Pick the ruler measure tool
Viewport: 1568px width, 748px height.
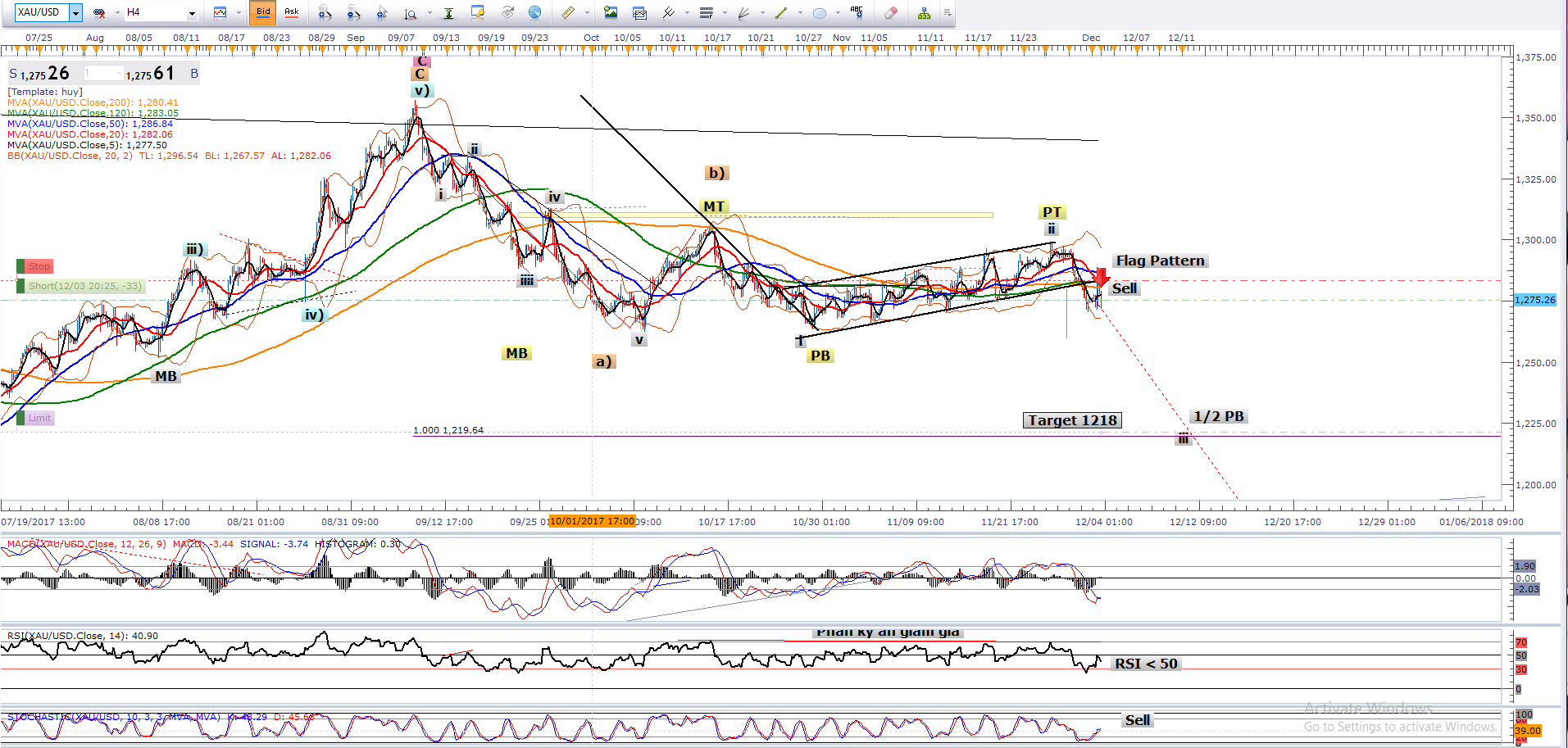[x=567, y=12]
